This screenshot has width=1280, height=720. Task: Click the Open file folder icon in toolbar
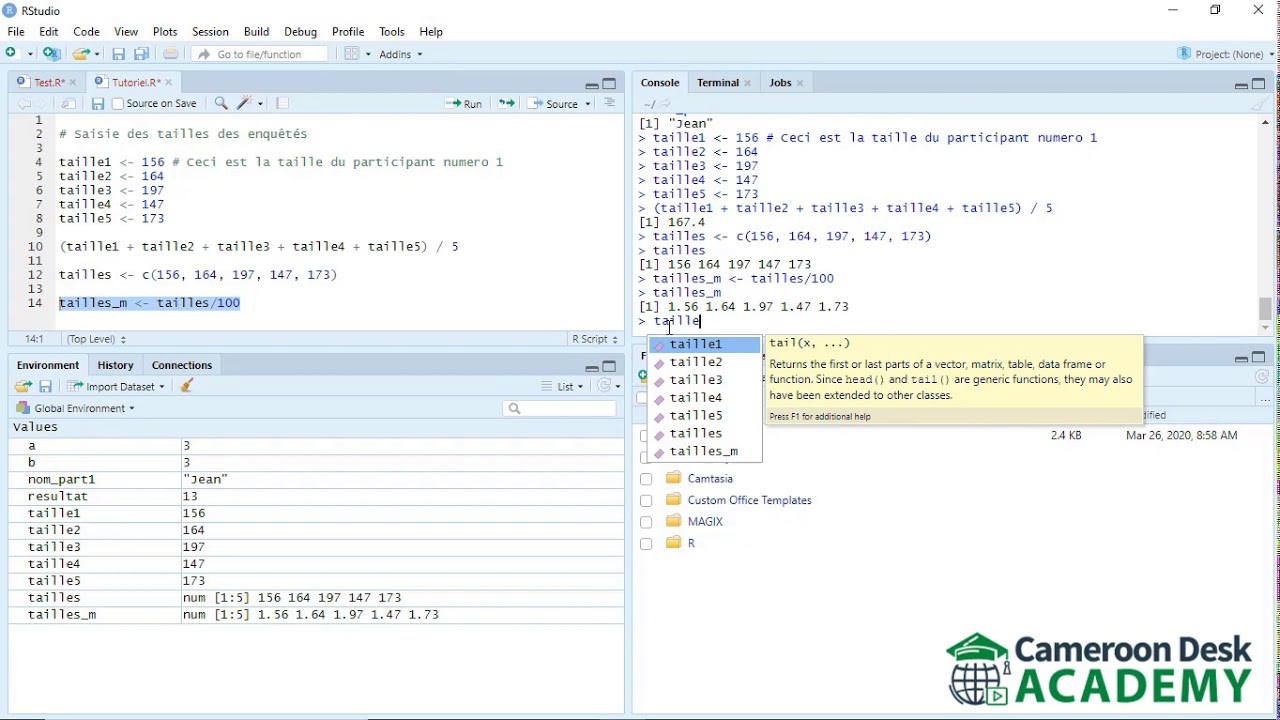[x=80, y=54]
